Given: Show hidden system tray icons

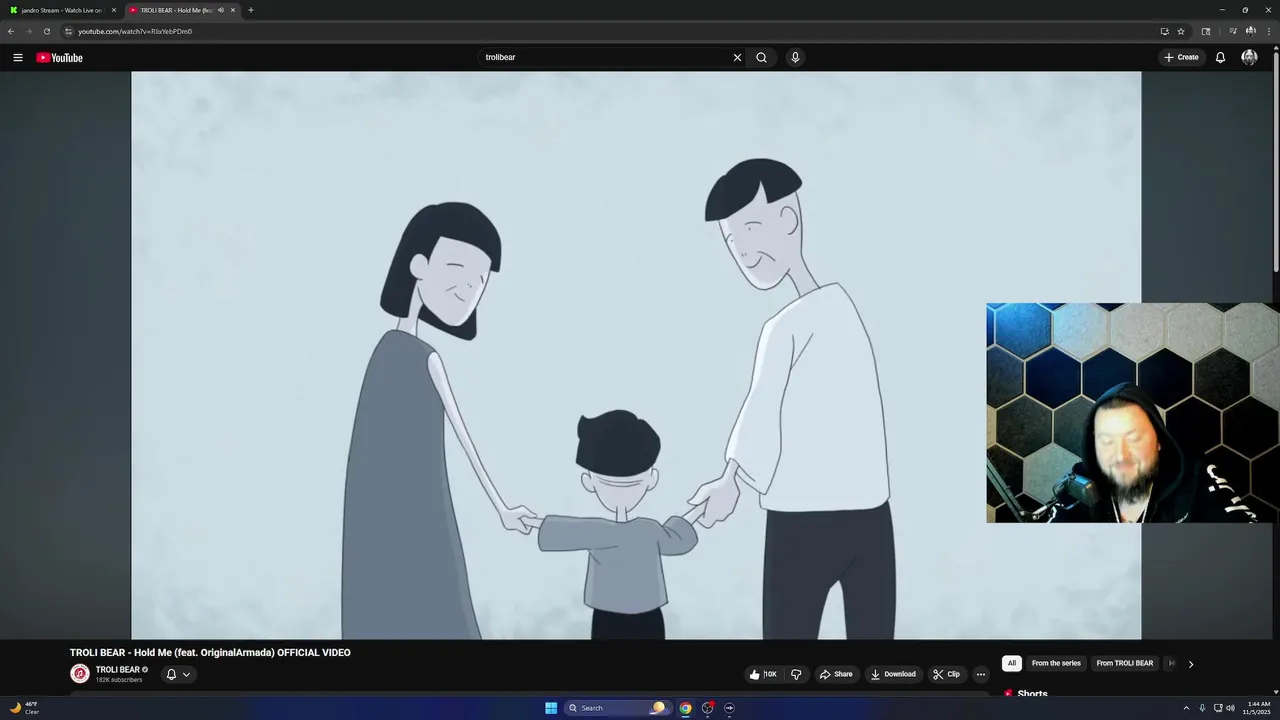Looking at the screenshot, I should (x=1186, y=708).
